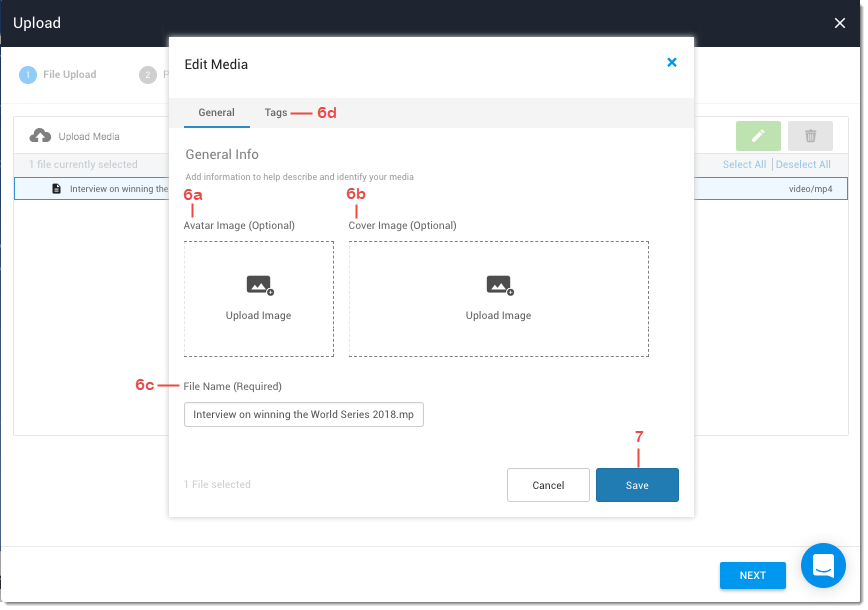Close the Upload window

click(840, 23)
